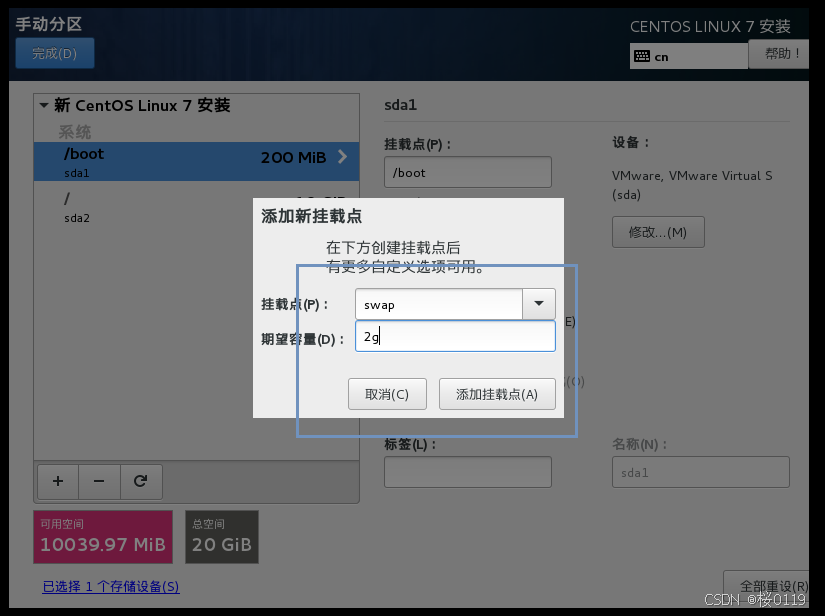Screen dimensions: 825x616
Task: Click the 修改...(M) device button
Action: (658, 232)
